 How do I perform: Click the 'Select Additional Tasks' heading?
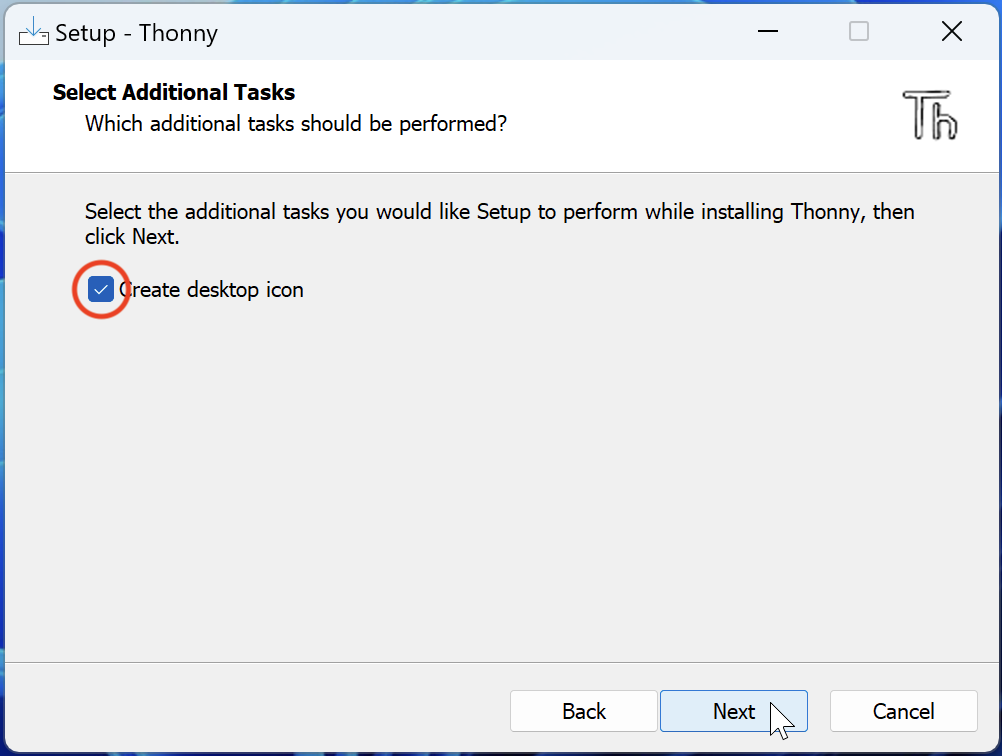click(174, 93)
